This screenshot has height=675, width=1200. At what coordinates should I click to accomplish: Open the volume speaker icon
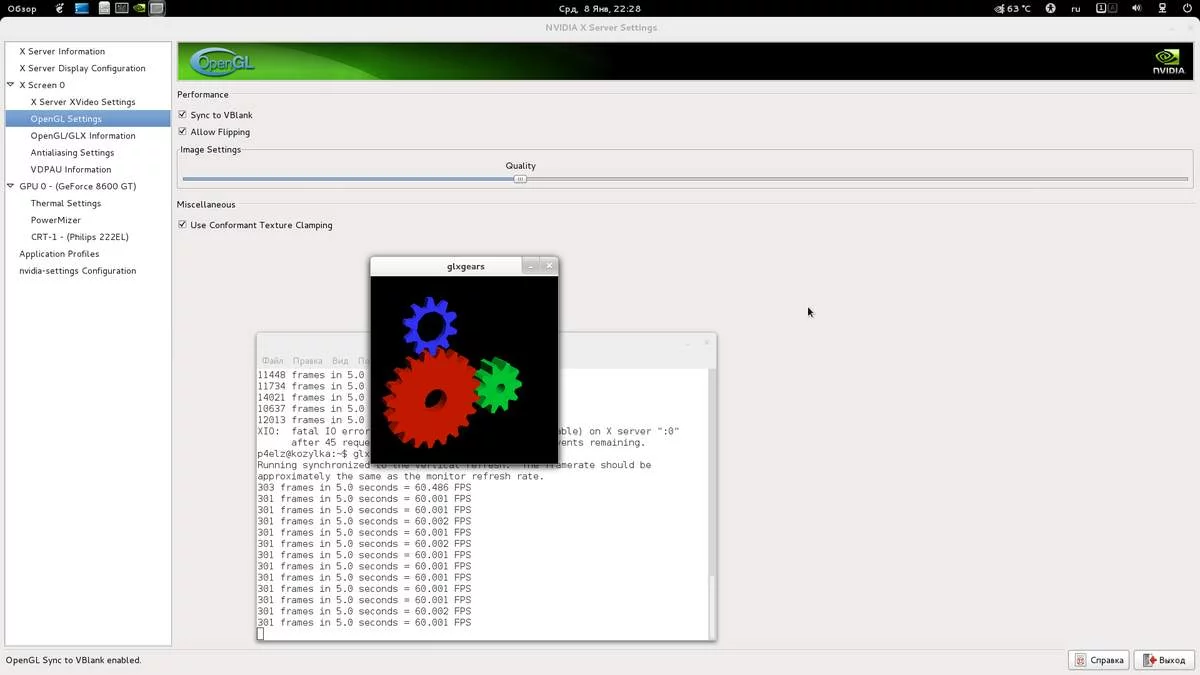click(x=1136, y=9)
